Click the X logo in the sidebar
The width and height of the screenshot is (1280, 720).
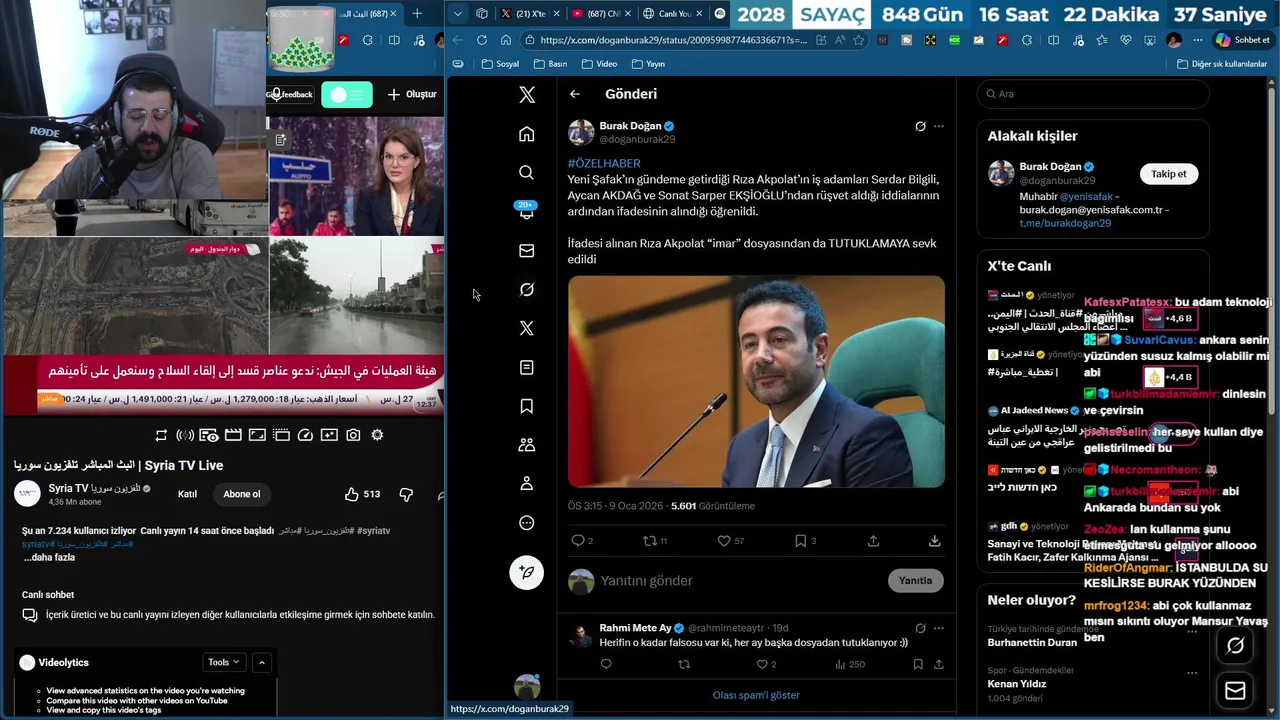(x=527, y=95)
